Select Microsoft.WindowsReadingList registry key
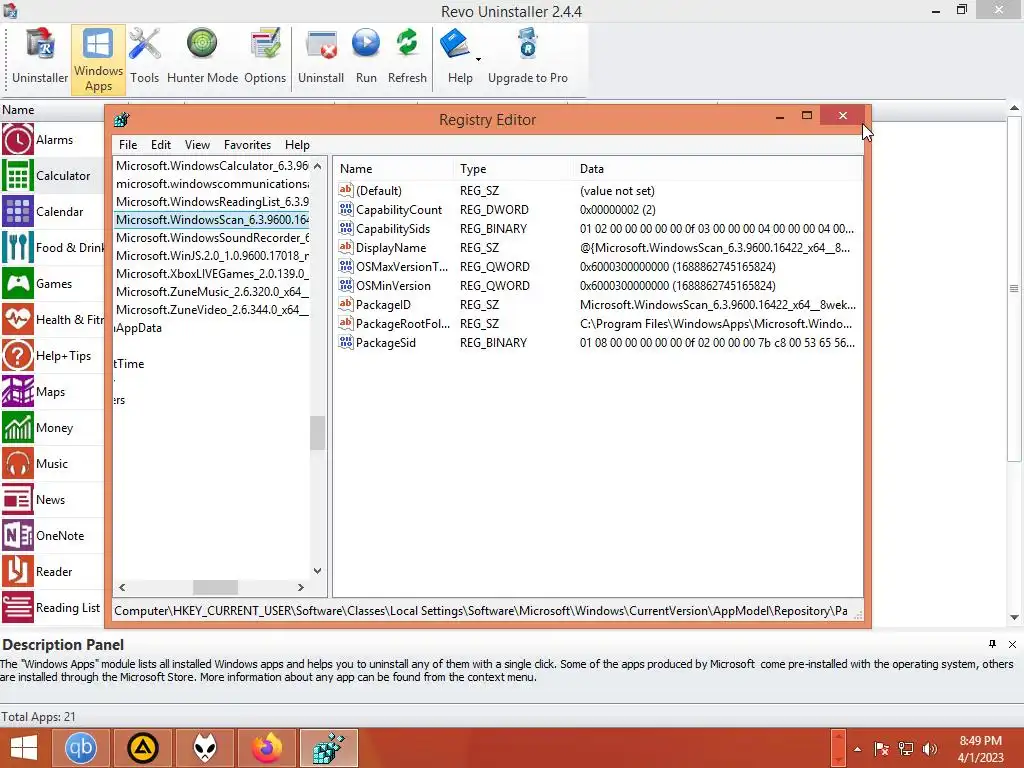The image size is (1024, 768). tap(212, 202)
